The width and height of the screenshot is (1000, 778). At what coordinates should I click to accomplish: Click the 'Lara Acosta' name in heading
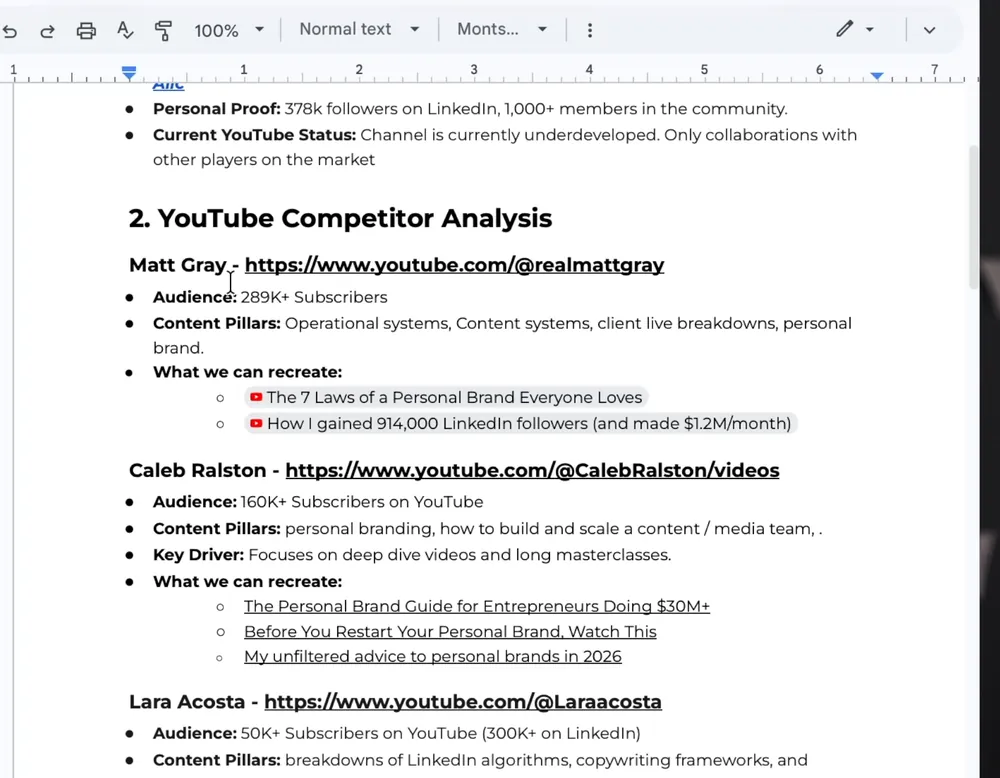(187, 701)
